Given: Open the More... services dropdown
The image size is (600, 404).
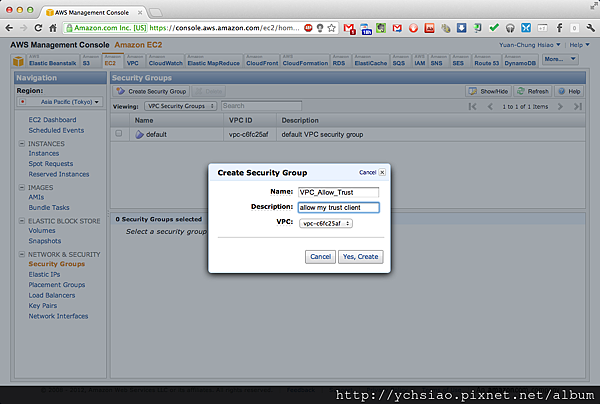Looking at the screenshot, I should (560, 59).
